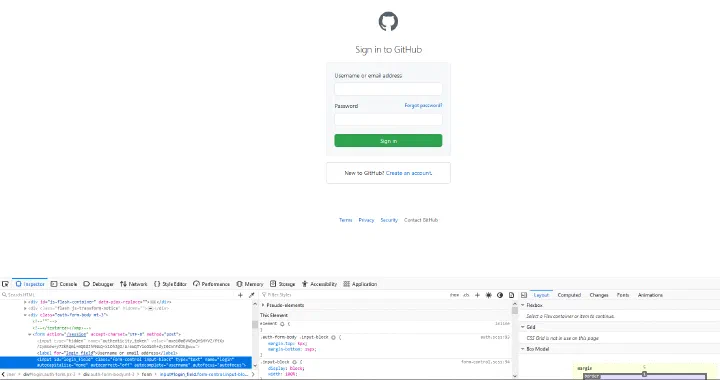Click the Search HTML box
Screen dimensions: 720x380
click(118, 295)
